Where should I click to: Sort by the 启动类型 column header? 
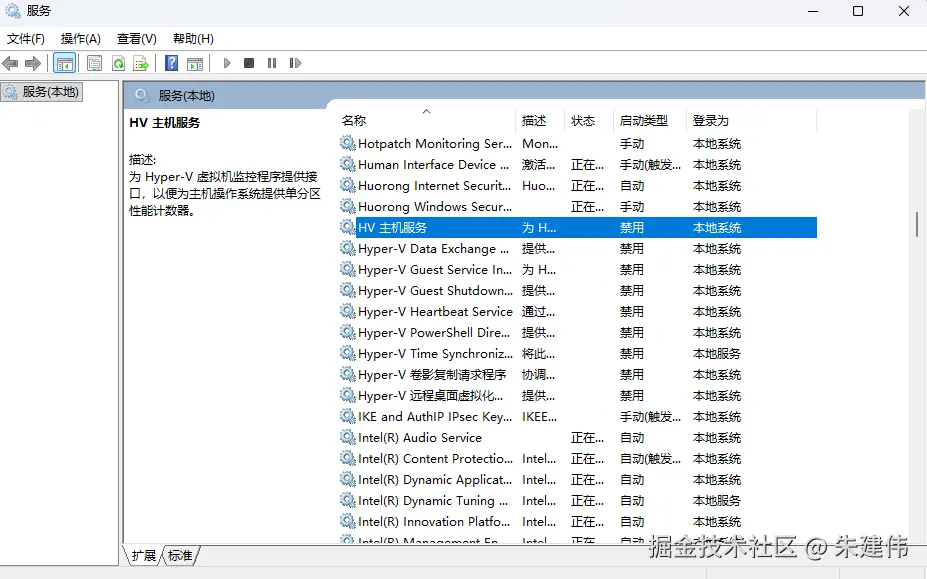[x=644, y=121]
